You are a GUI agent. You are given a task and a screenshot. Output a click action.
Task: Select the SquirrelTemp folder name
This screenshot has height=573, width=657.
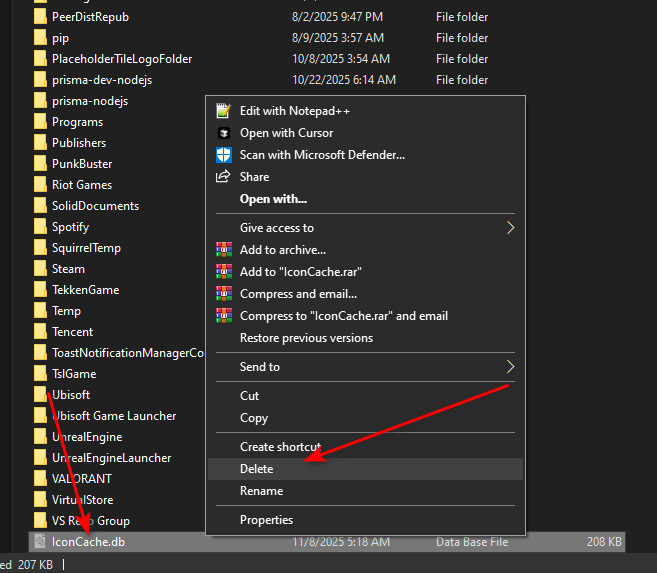tap(86, 248)
